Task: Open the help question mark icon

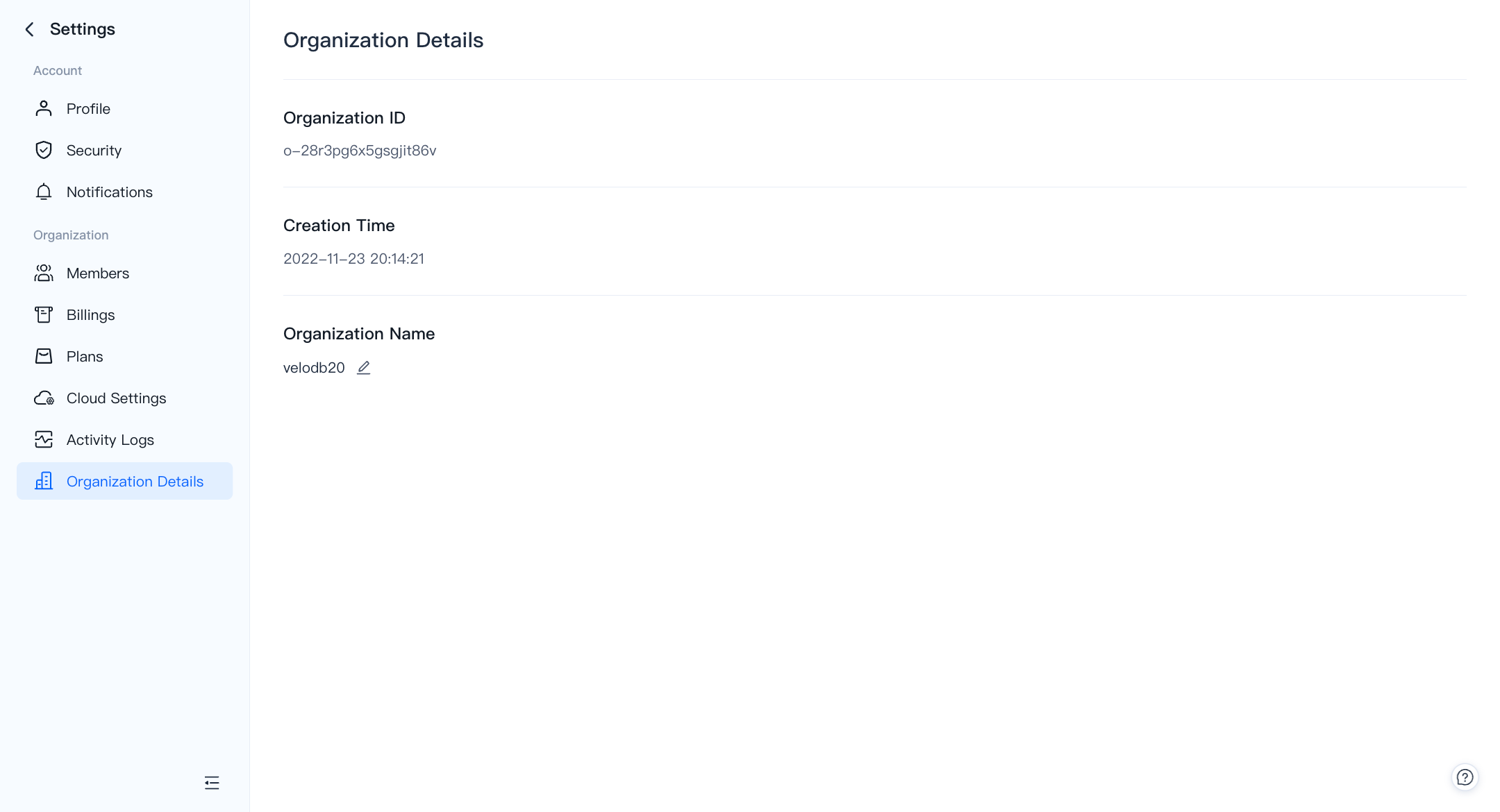Action: pyautogui.click(x=1465, y=777)
